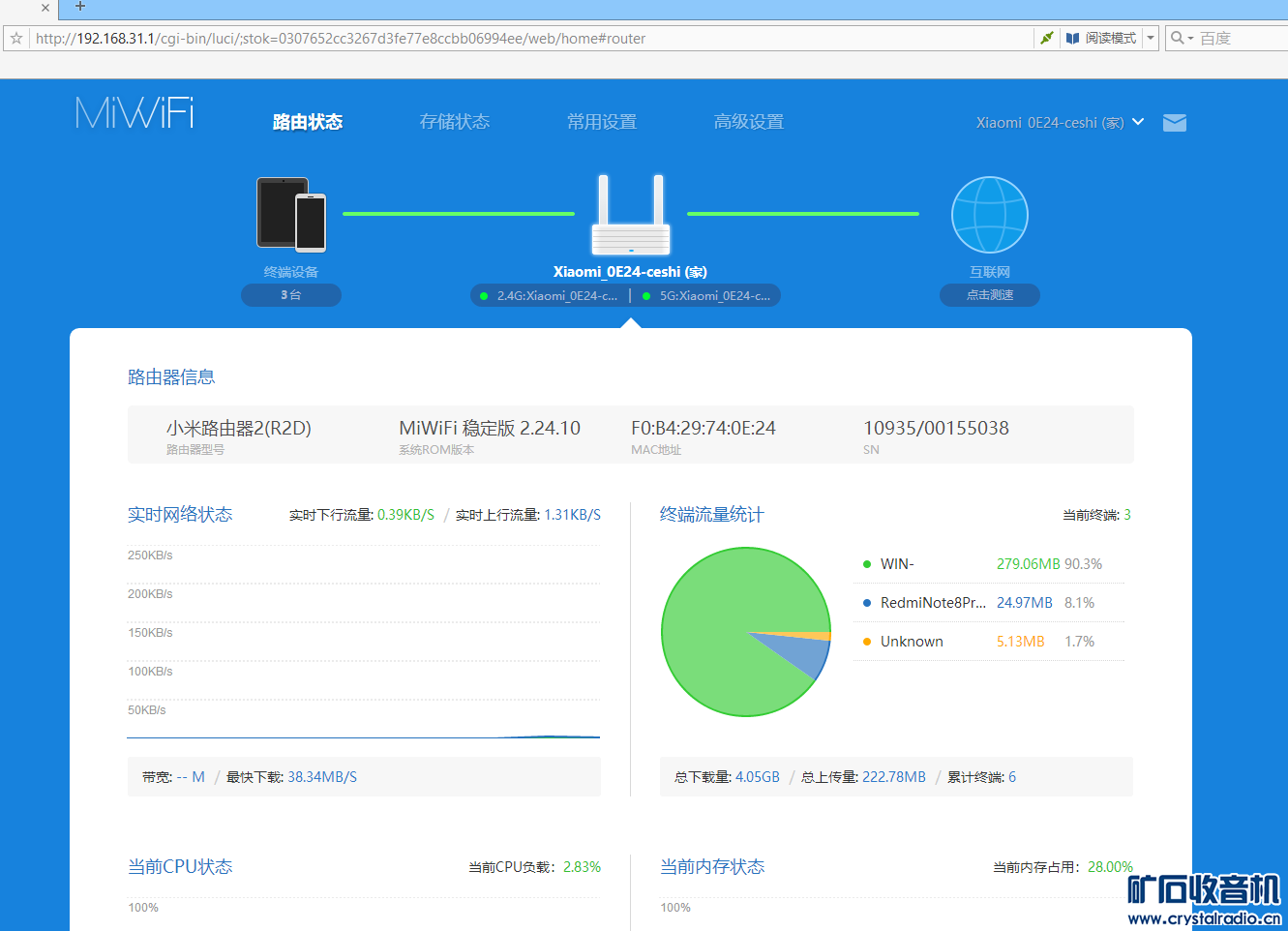This screenshot has width=1288, height=931.
Task: Click the search magnifier icon
Action: coord(1177,39)
